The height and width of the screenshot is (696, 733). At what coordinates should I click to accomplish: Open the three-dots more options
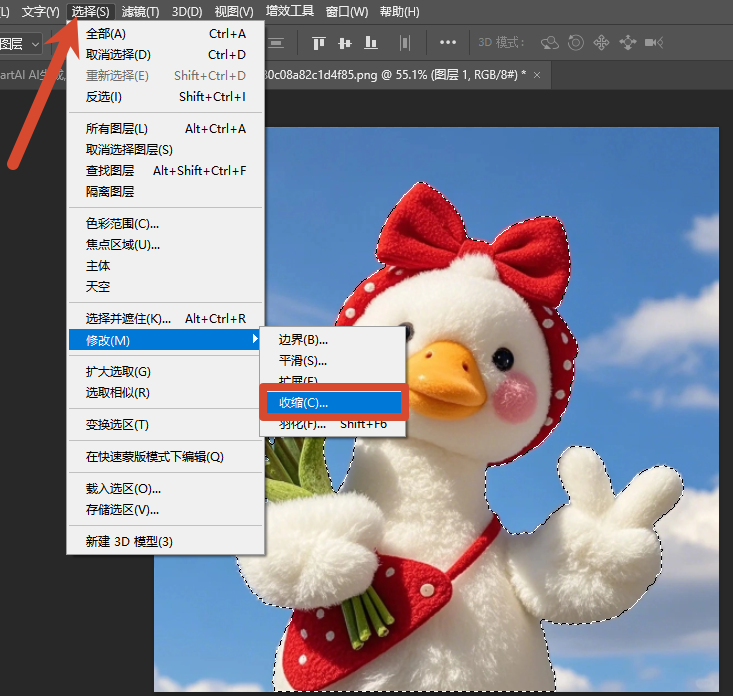coord(448,43)
